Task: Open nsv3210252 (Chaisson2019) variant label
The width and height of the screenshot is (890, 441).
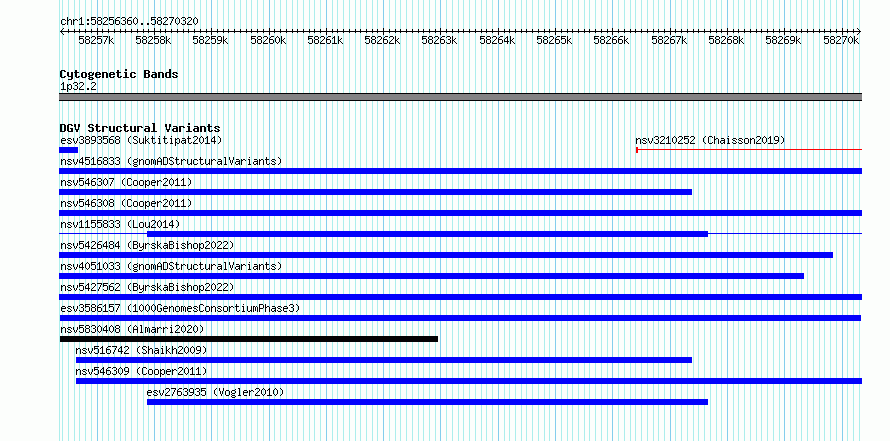Action: click(710, 140)
